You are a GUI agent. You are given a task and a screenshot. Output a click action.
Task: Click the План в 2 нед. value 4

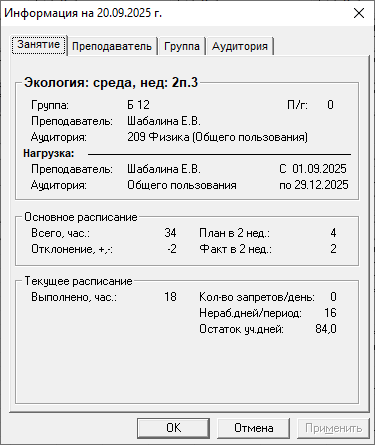tap(333, 233)
